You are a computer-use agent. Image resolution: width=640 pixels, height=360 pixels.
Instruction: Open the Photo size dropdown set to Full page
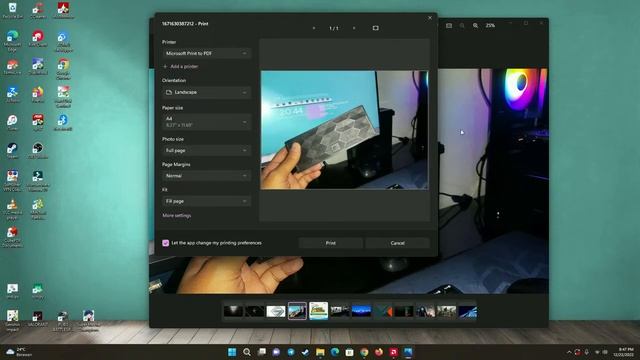click(206, 150)
